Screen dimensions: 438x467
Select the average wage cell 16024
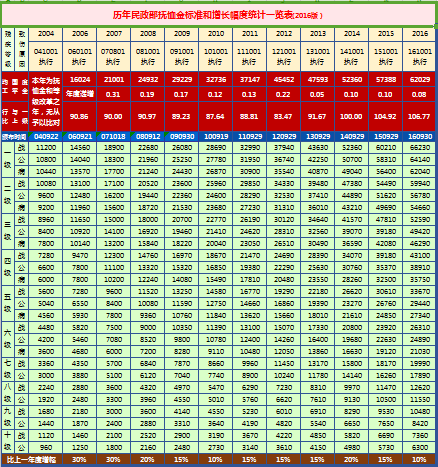(x=80, y=80)
